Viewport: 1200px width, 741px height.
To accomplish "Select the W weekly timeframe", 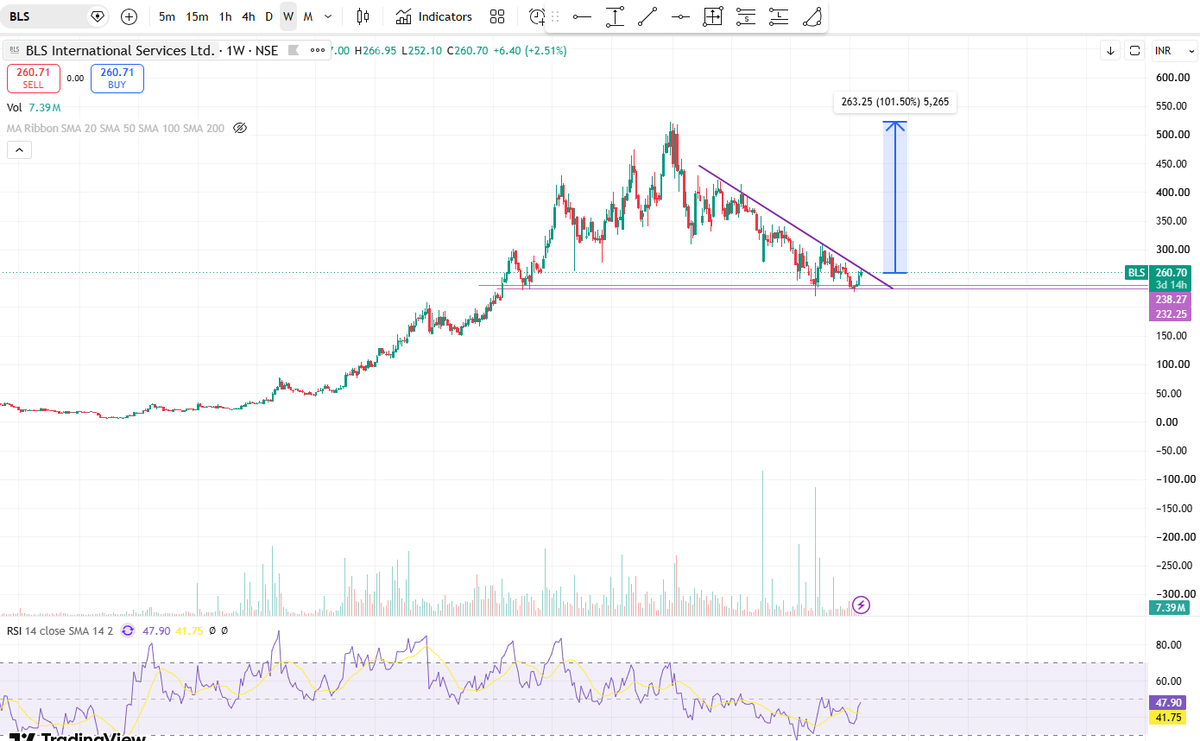I will tap(288, 17).
